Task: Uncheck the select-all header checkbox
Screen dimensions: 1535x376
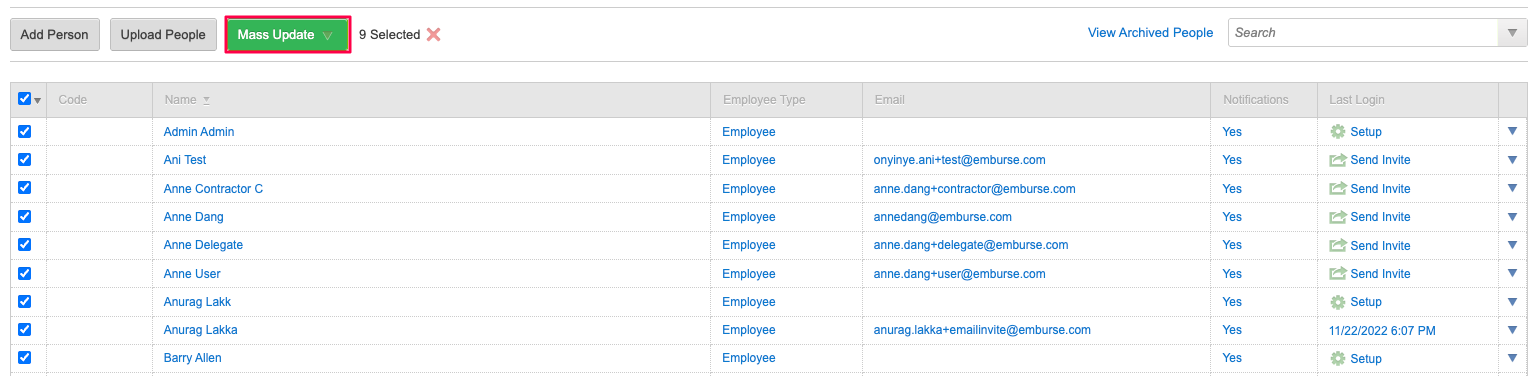Action: click(x=25, y=99)
